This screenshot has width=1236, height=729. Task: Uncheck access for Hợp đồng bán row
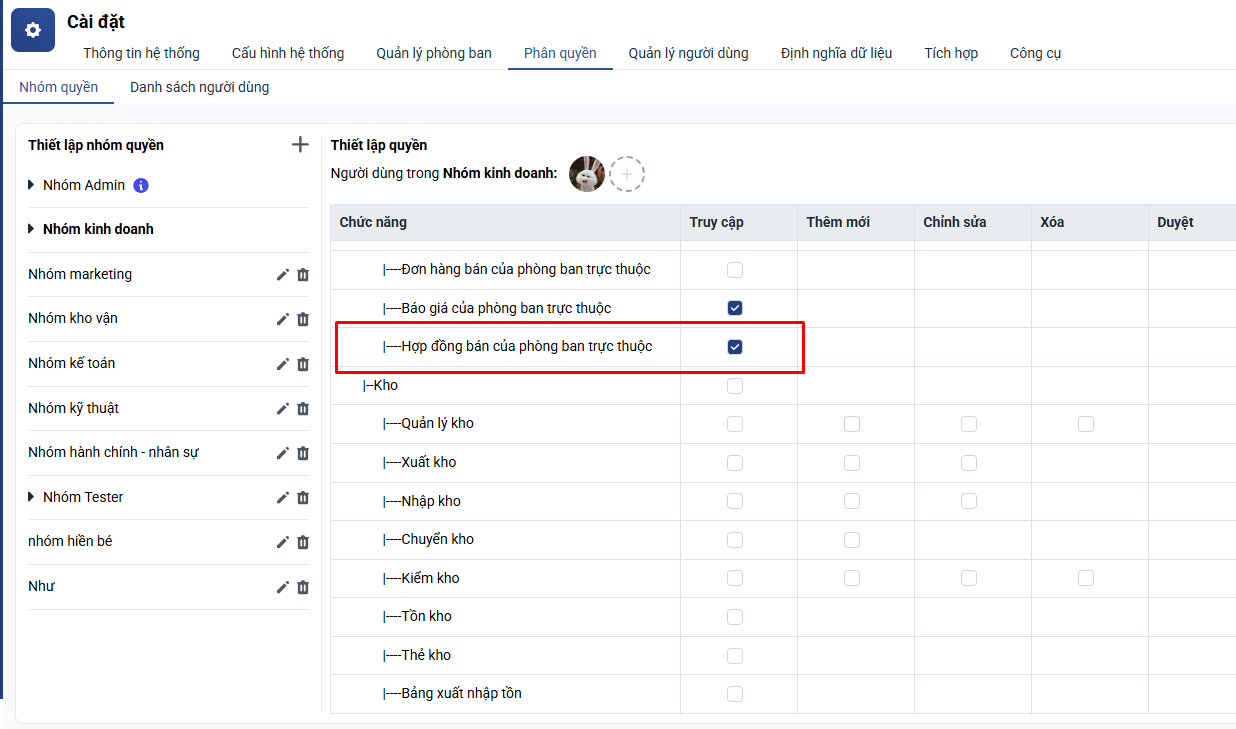click(x=735, y=347)
